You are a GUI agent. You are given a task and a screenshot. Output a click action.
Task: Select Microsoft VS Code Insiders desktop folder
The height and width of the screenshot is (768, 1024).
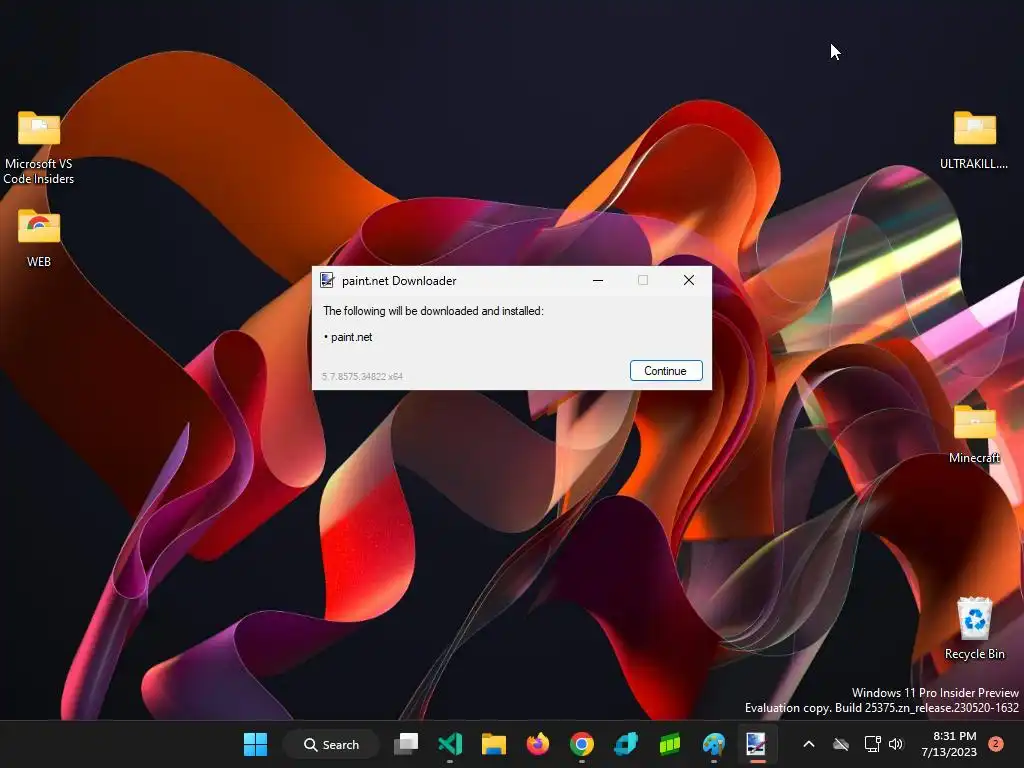(x=39, y=148)
